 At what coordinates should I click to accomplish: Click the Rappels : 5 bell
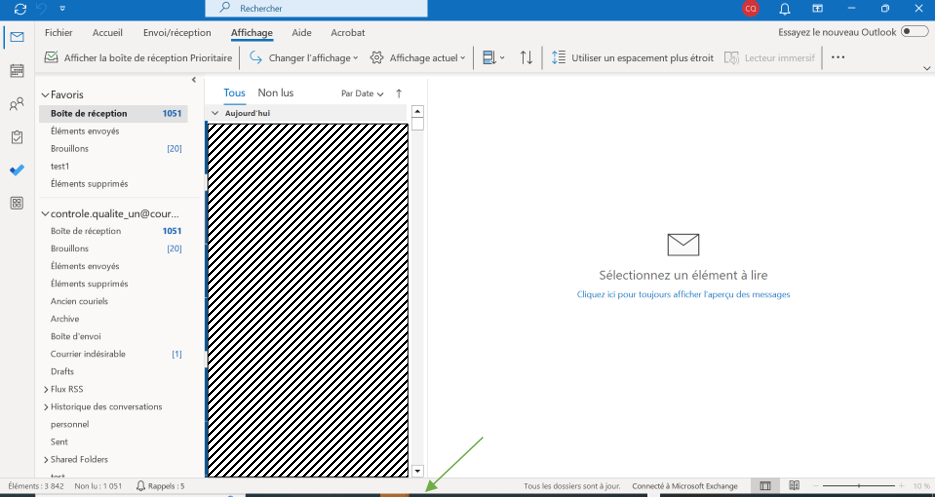point(160,486)
